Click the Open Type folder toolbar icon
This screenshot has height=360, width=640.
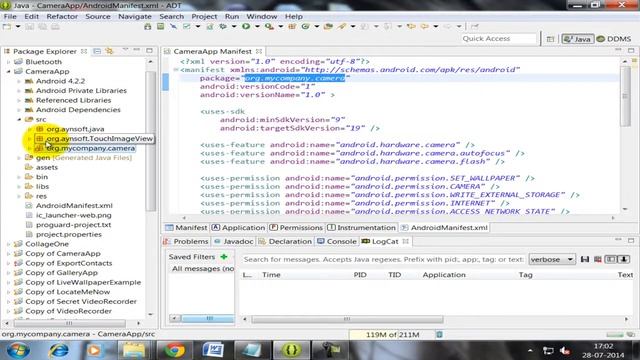tap(328, 27)
